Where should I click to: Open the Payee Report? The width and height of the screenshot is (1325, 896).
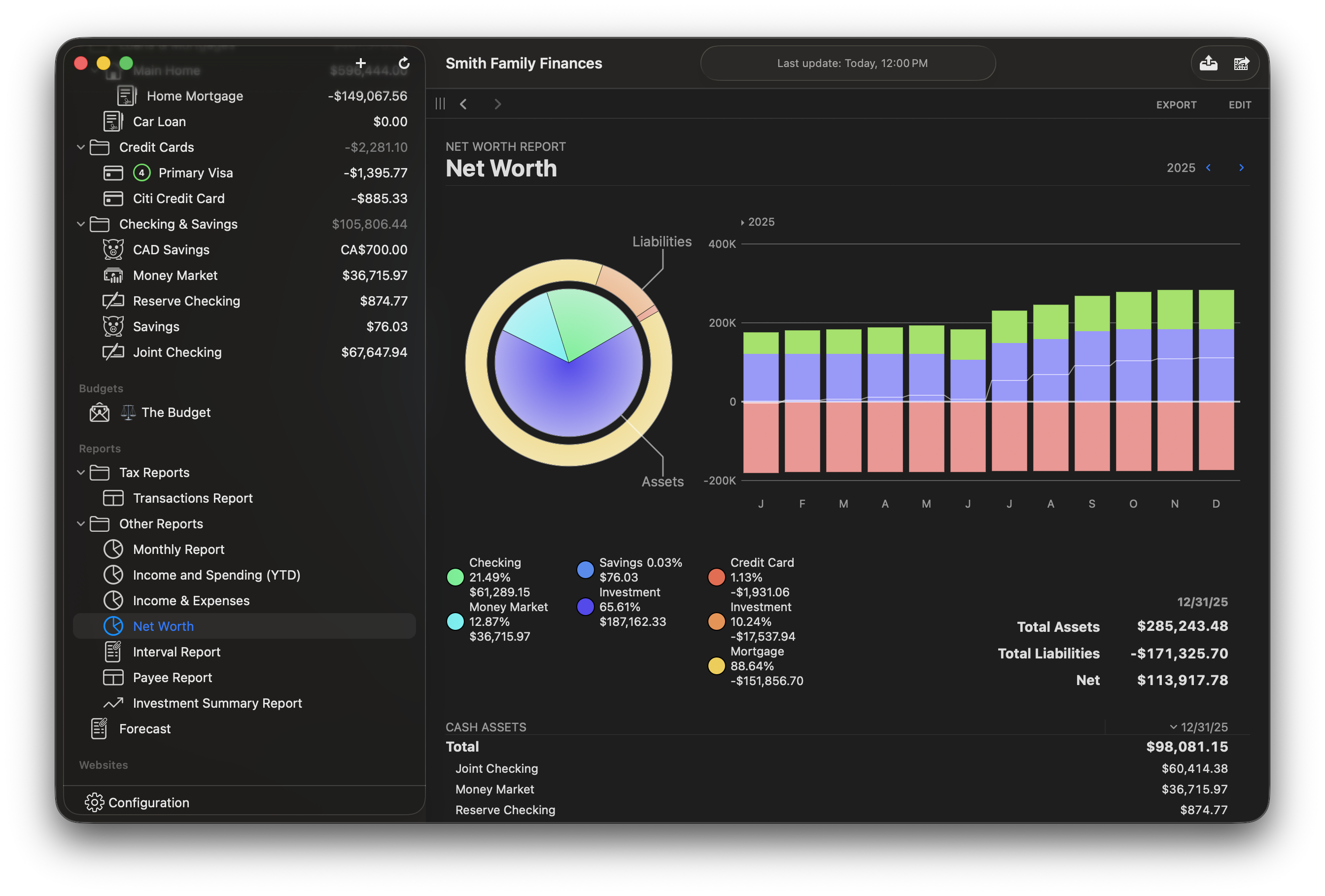pyautogui.click(x=244, y=677)
